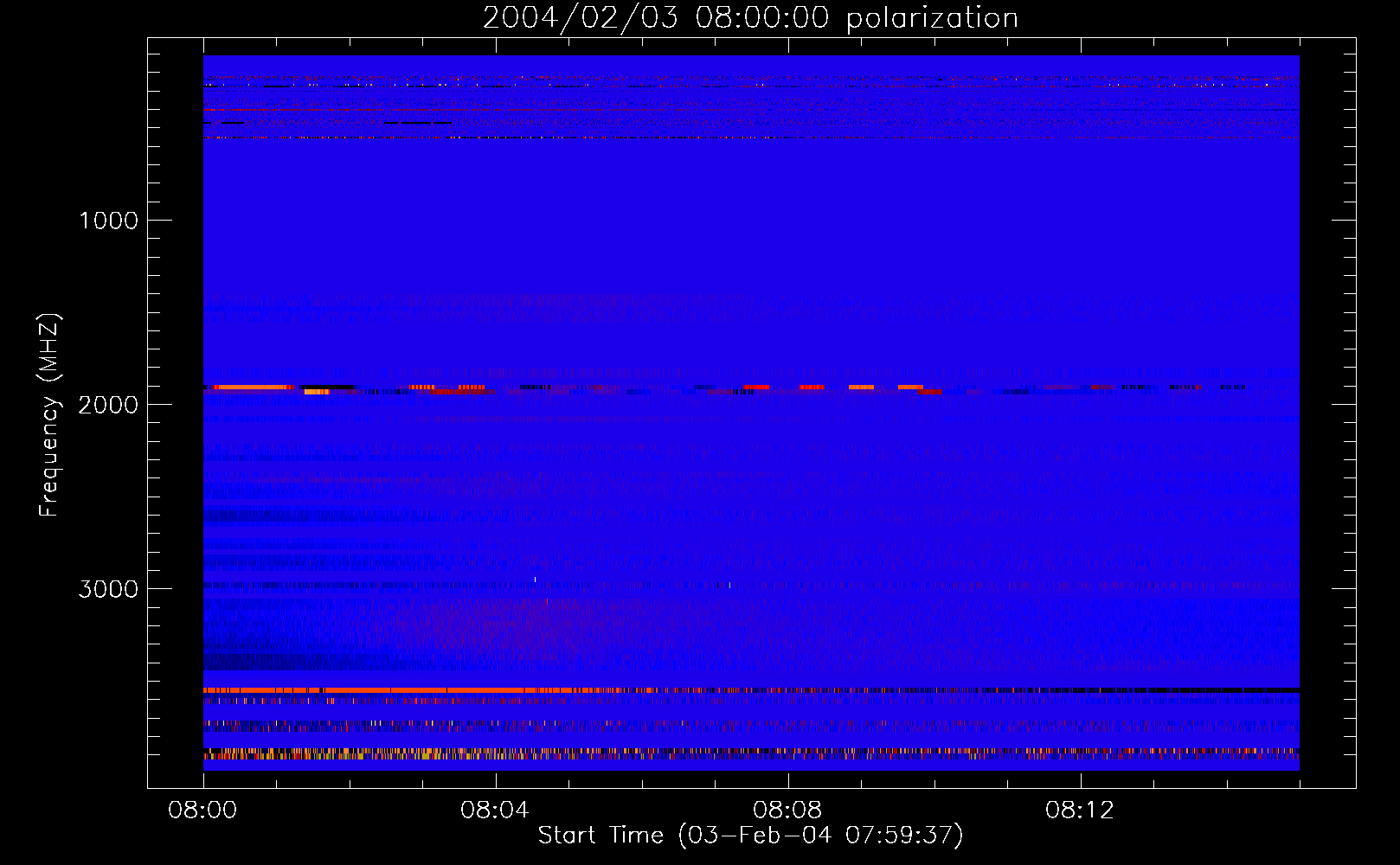Click the 3000 frequency tick label
Screen dimensions: 1400x865
[x=108, y=589]
